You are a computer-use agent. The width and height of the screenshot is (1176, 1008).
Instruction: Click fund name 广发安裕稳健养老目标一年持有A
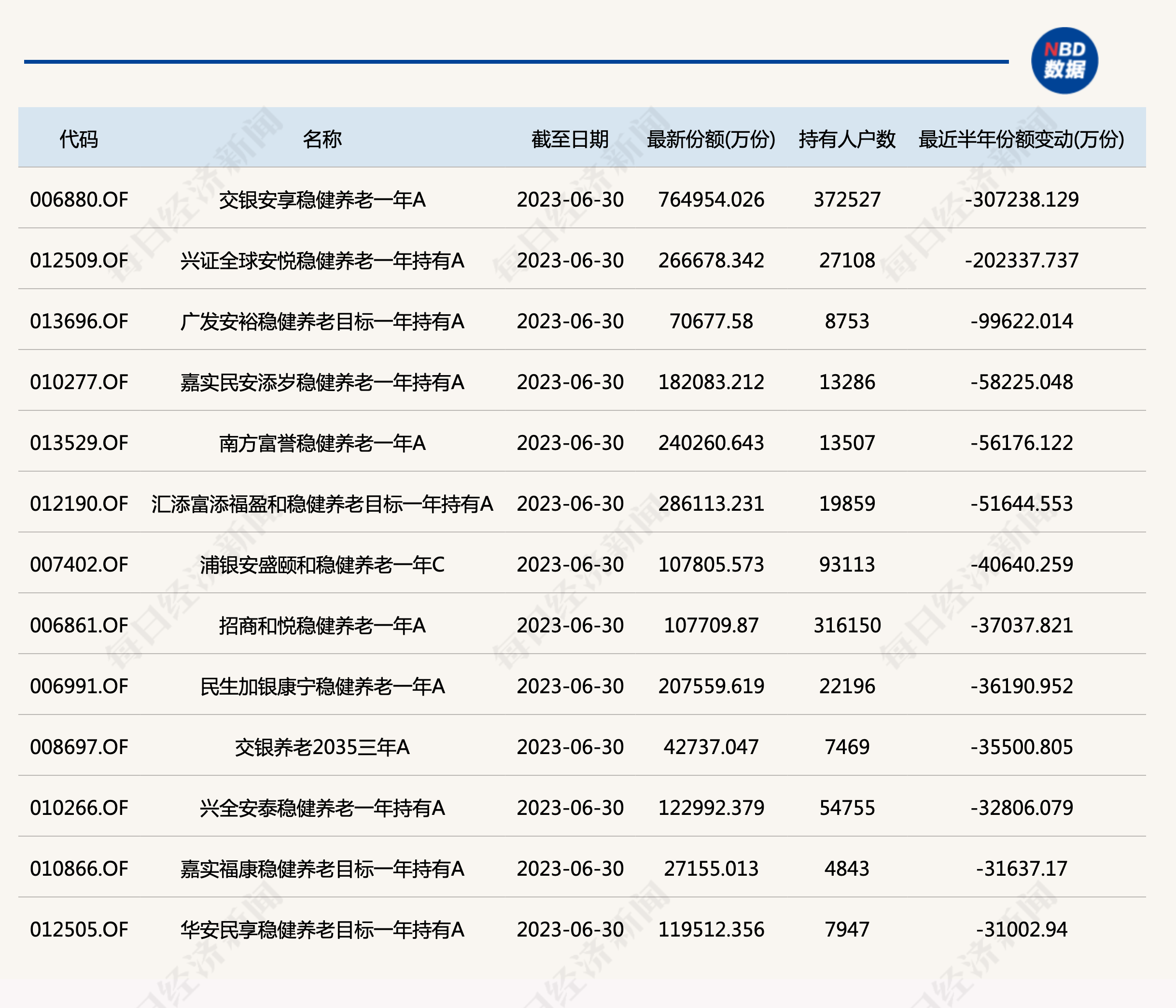[x=322, y=321]
